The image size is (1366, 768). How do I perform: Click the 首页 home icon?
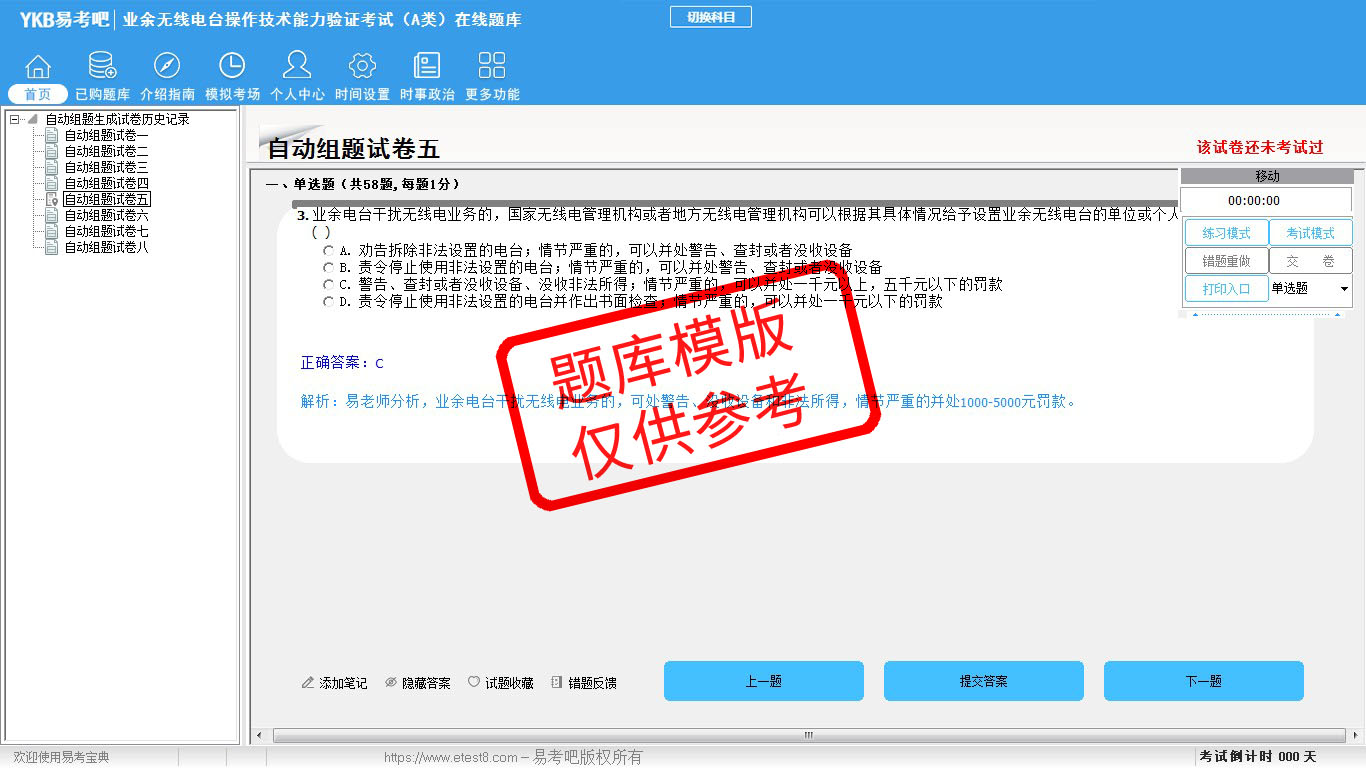point(38,67)
